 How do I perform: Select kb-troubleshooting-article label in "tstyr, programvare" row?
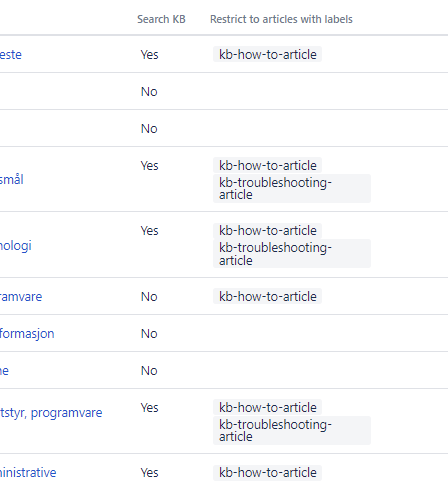(x=292, y=430)
